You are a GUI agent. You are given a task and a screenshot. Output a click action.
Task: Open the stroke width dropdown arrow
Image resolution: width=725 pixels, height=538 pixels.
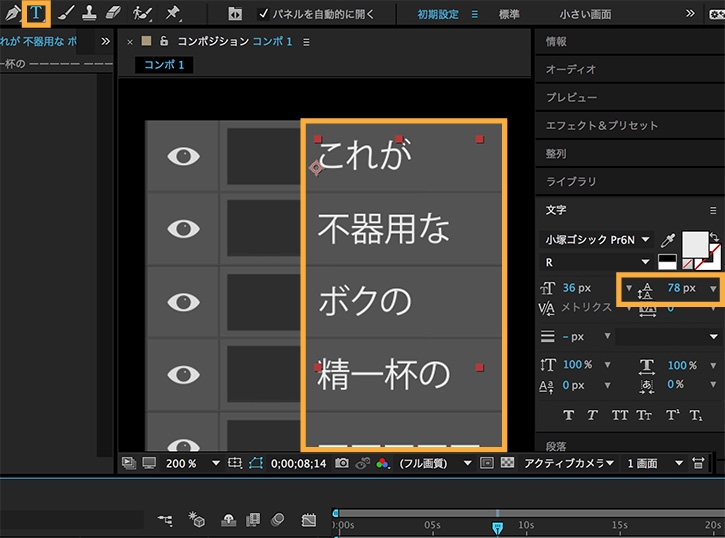click(x=608, y=336)
